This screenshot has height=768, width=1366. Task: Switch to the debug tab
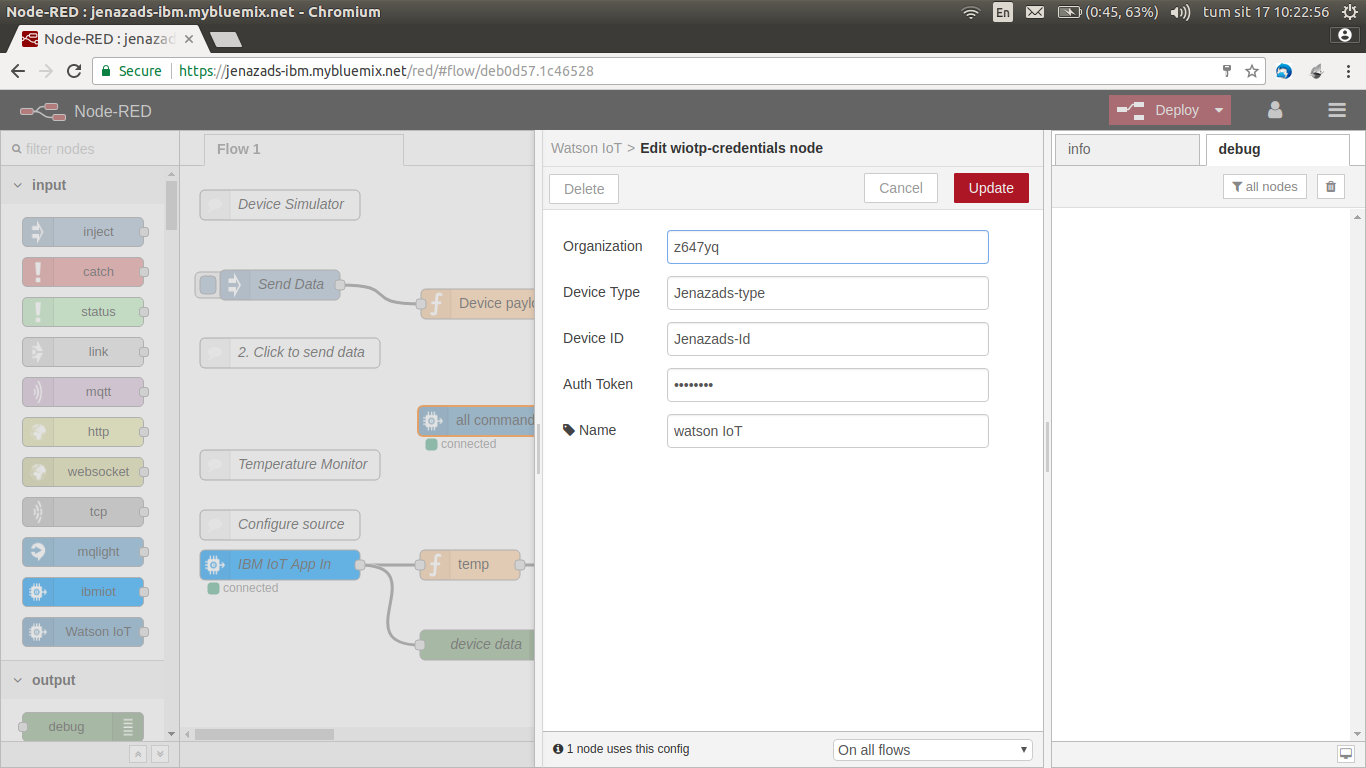(1277, 149)
